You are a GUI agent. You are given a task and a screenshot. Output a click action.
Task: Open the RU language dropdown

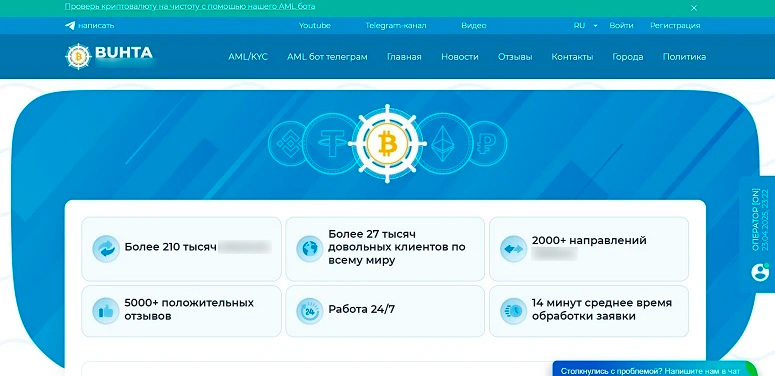pos(585,26)
